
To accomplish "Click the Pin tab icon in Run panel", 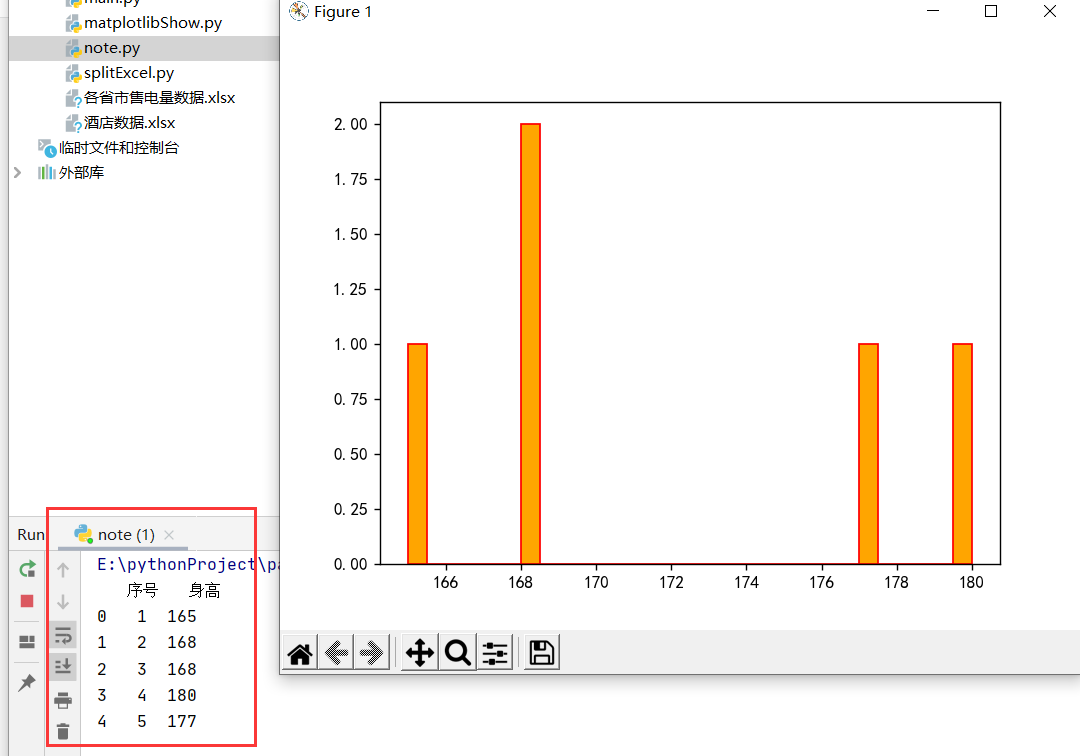I will coord(27,682).
